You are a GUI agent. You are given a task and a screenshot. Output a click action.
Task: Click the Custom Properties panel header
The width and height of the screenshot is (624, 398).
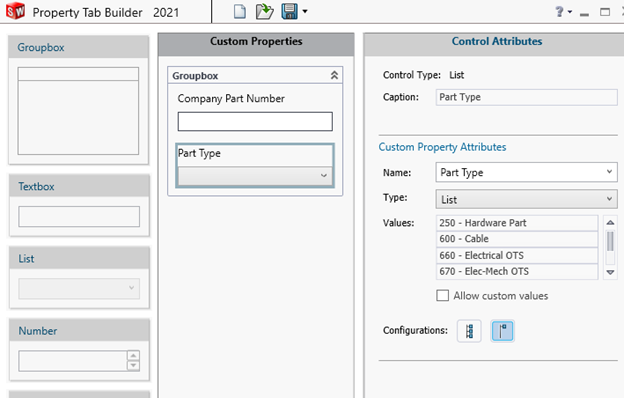click(256, 44)
